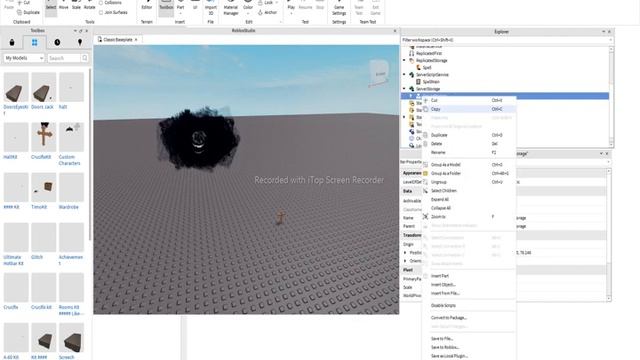Choose Duplicate from the context menu
Viewport: 640px width, 360px height.
click(x=469, y=135)
